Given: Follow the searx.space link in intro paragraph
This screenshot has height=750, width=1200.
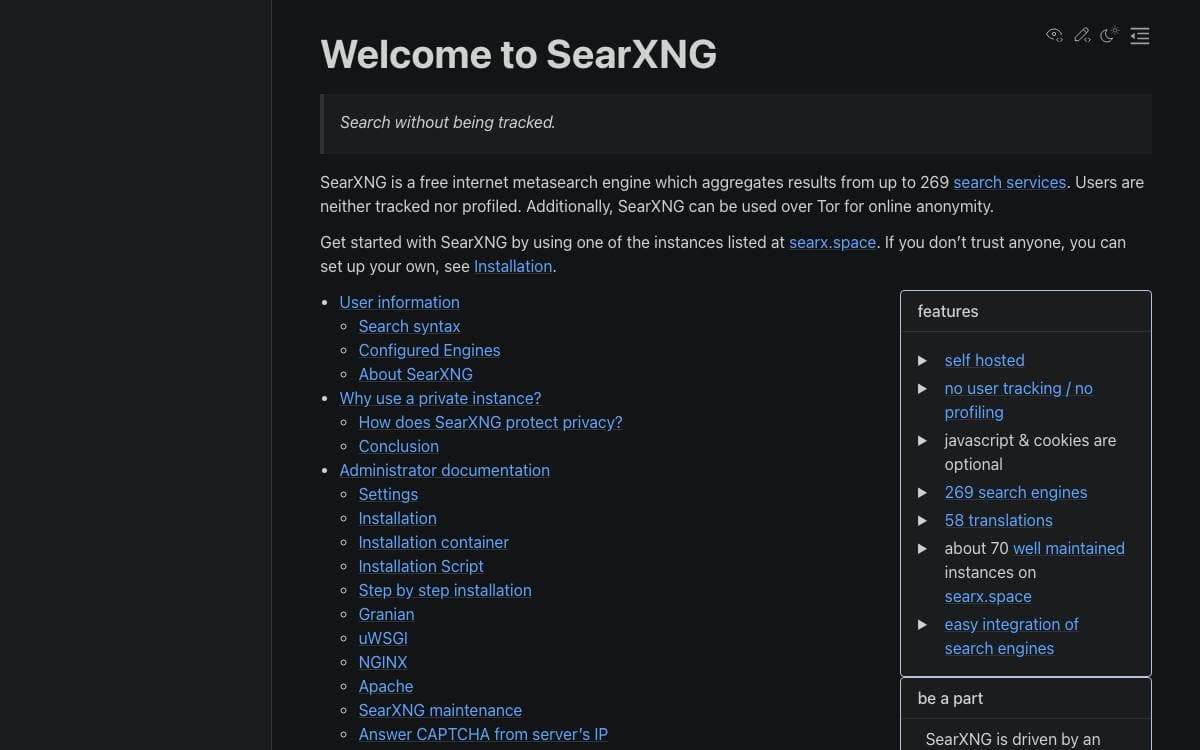Looking at the screenshot, I should (832, 242).
